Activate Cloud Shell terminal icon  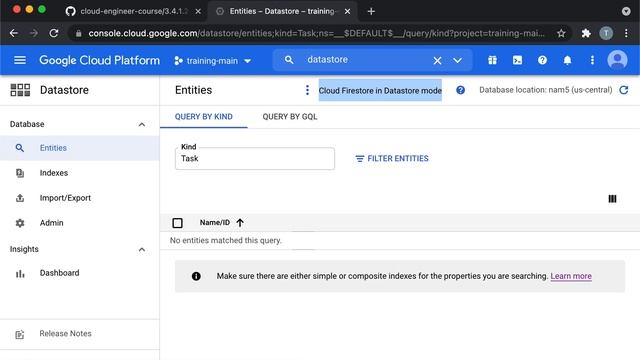[x=517, y=60]
